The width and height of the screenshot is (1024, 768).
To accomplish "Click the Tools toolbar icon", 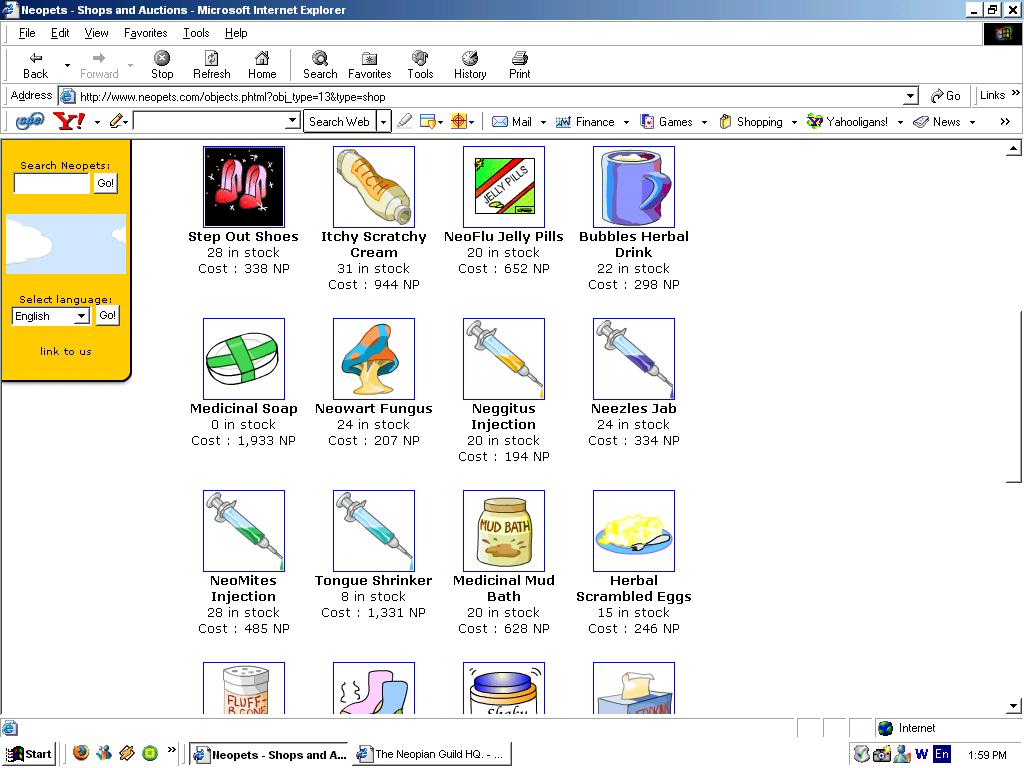I will pos(420,65).
